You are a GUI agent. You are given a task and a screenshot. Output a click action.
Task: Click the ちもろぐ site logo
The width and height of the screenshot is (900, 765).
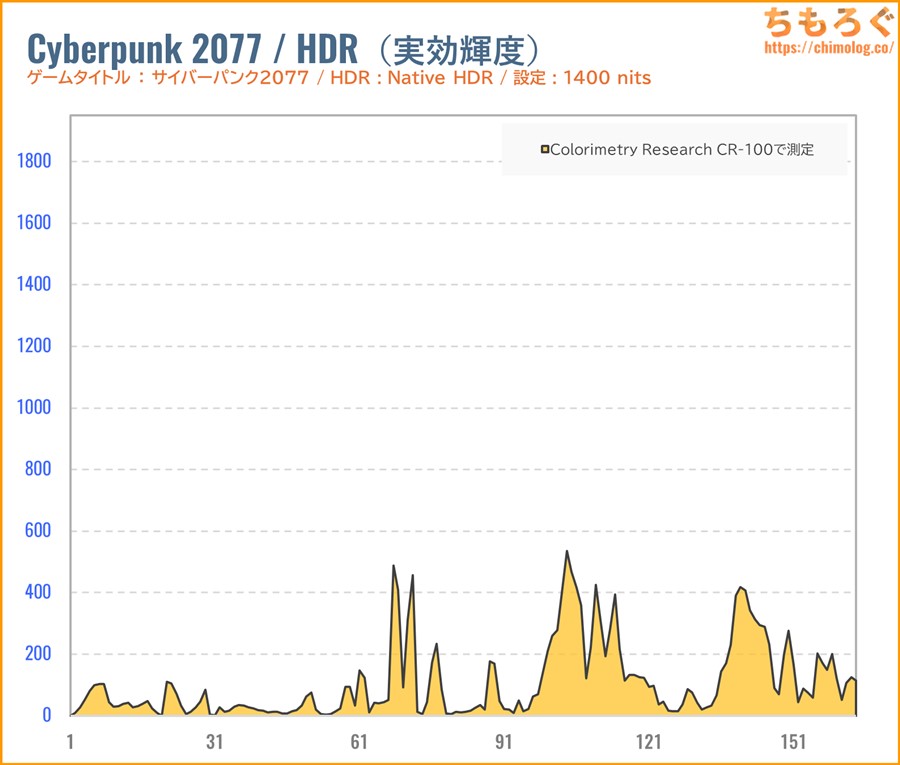point(829,22)
